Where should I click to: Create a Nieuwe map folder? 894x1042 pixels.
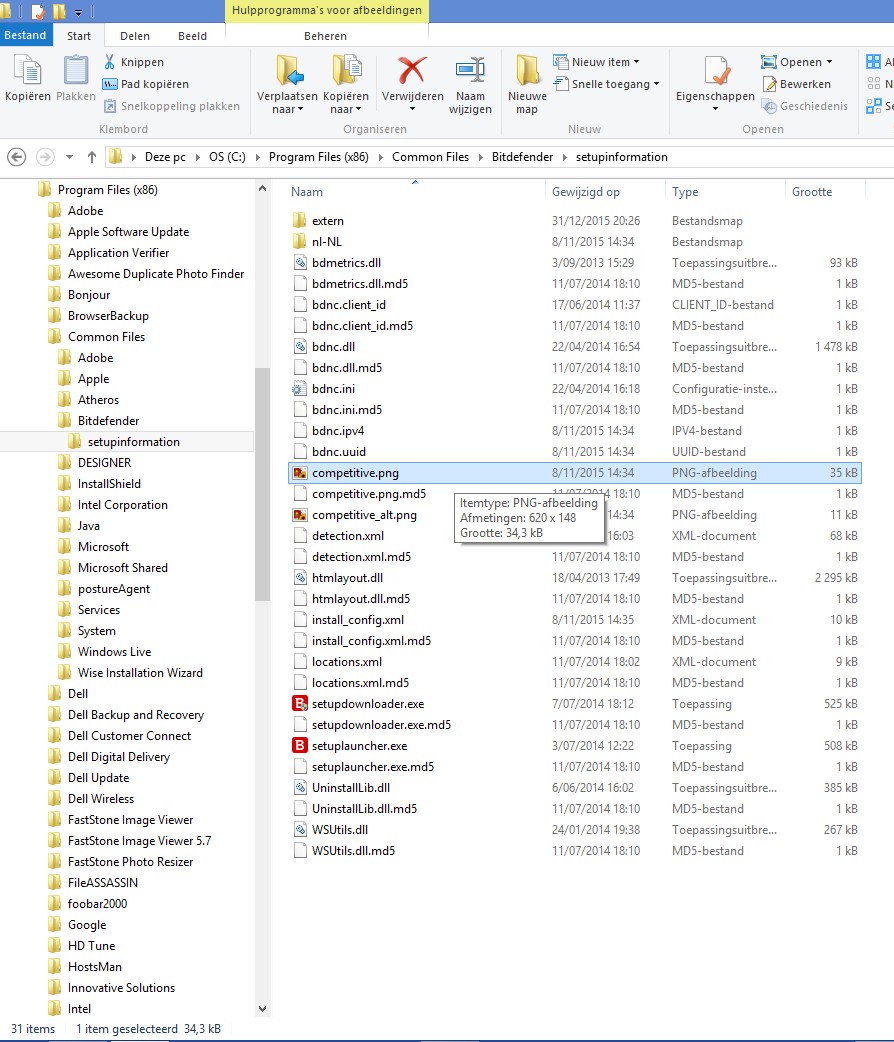tap(527, 84)
